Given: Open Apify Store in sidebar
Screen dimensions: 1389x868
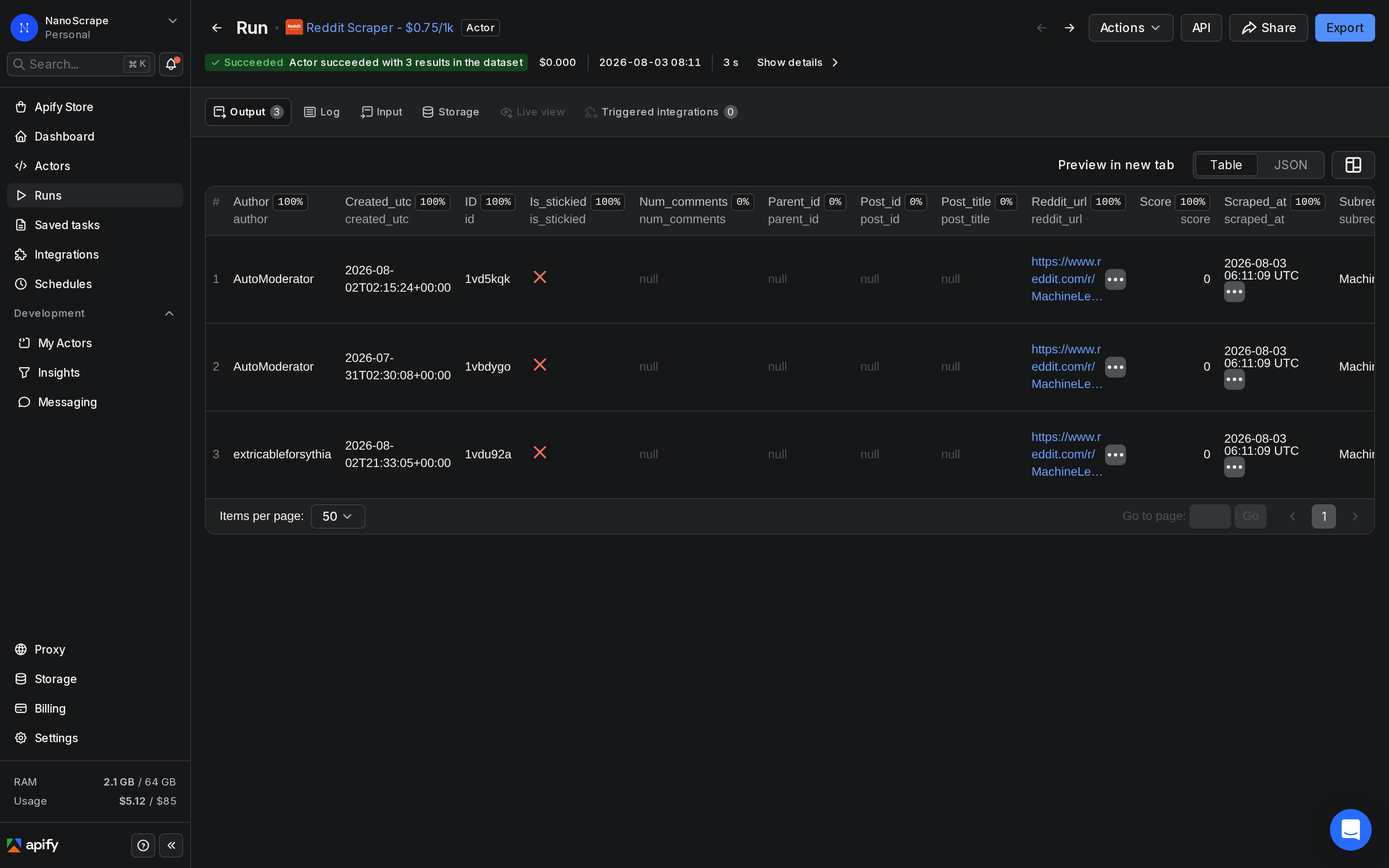Looking at the screenshot, I should tap(95, 107).
